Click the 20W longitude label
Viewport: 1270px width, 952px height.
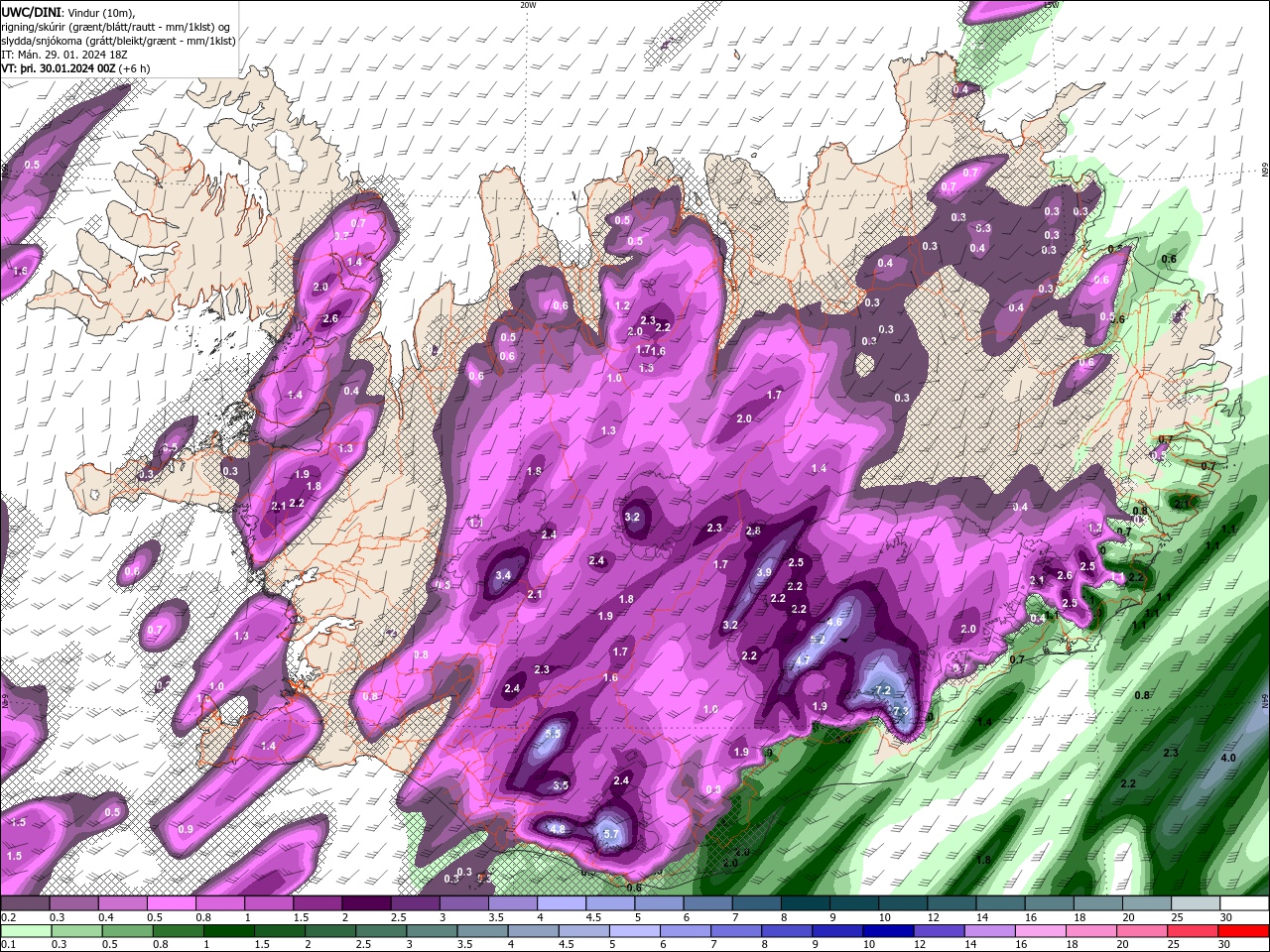528,5
